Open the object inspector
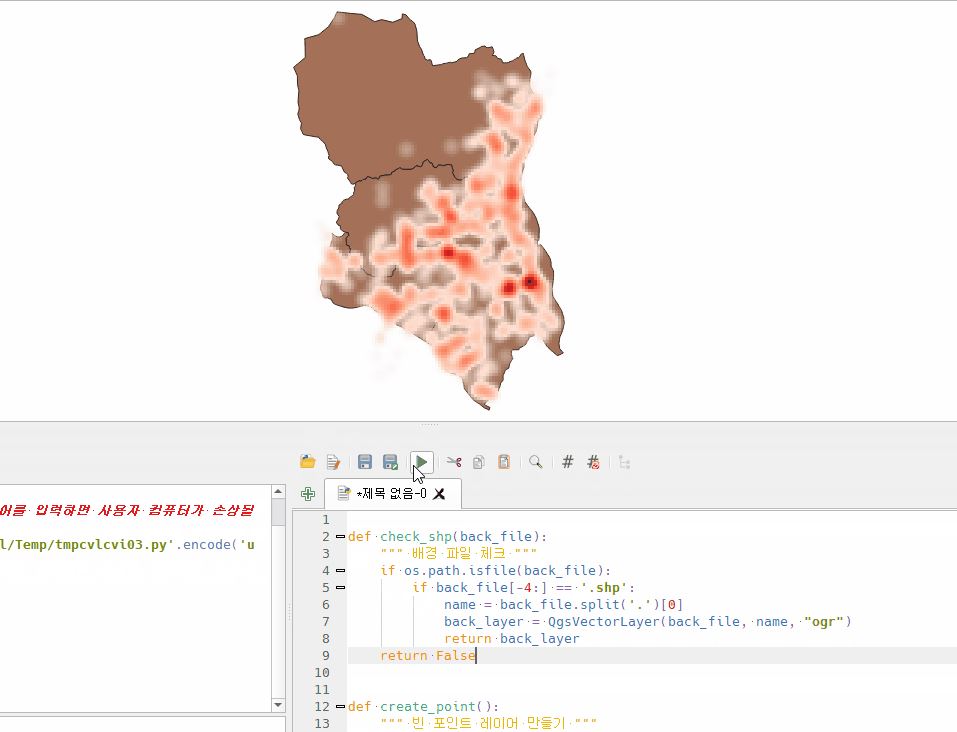 pos(622,461)
